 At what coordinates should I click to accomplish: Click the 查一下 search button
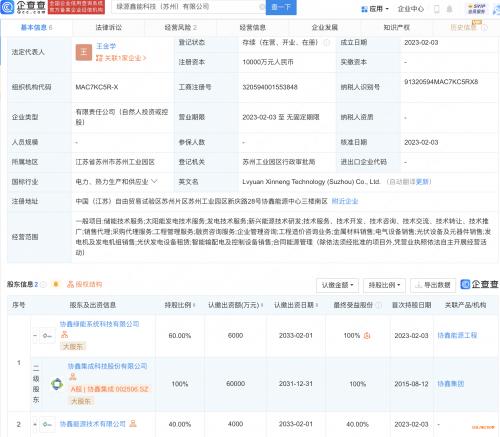(x=281, y=7)
